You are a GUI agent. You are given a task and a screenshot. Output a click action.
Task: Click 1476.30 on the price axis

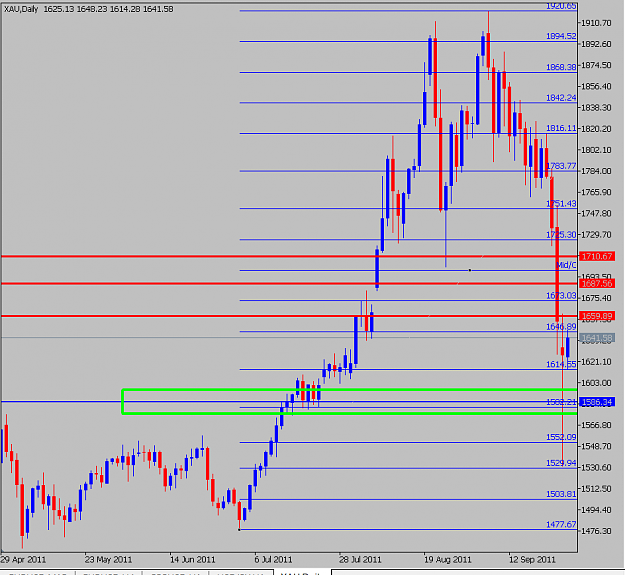tap(596, 531)
